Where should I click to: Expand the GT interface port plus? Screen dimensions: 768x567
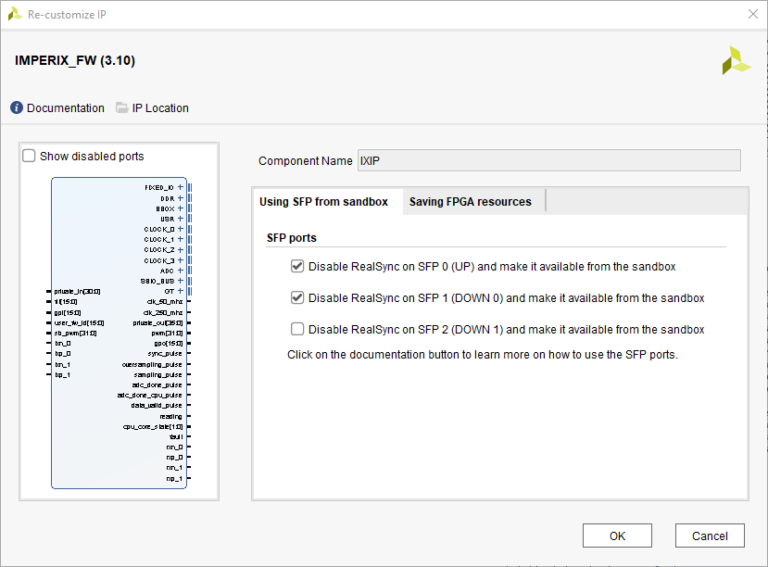pyautogui.click(x=180, y=291)
